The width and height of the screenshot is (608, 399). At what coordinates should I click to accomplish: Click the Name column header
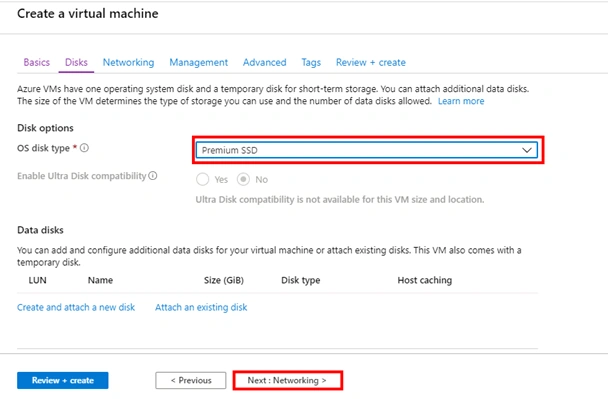tap(100, 280)
